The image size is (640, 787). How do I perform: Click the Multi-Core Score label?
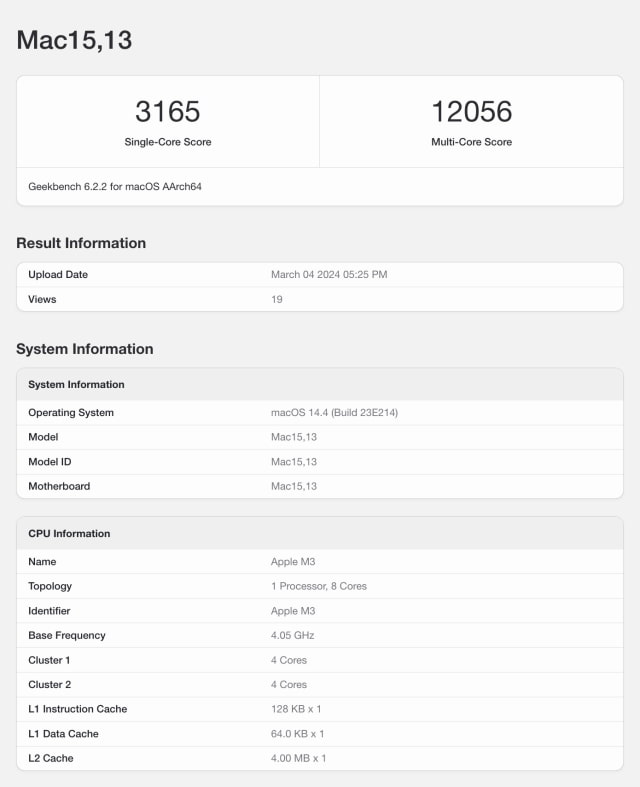coord(472,142)
